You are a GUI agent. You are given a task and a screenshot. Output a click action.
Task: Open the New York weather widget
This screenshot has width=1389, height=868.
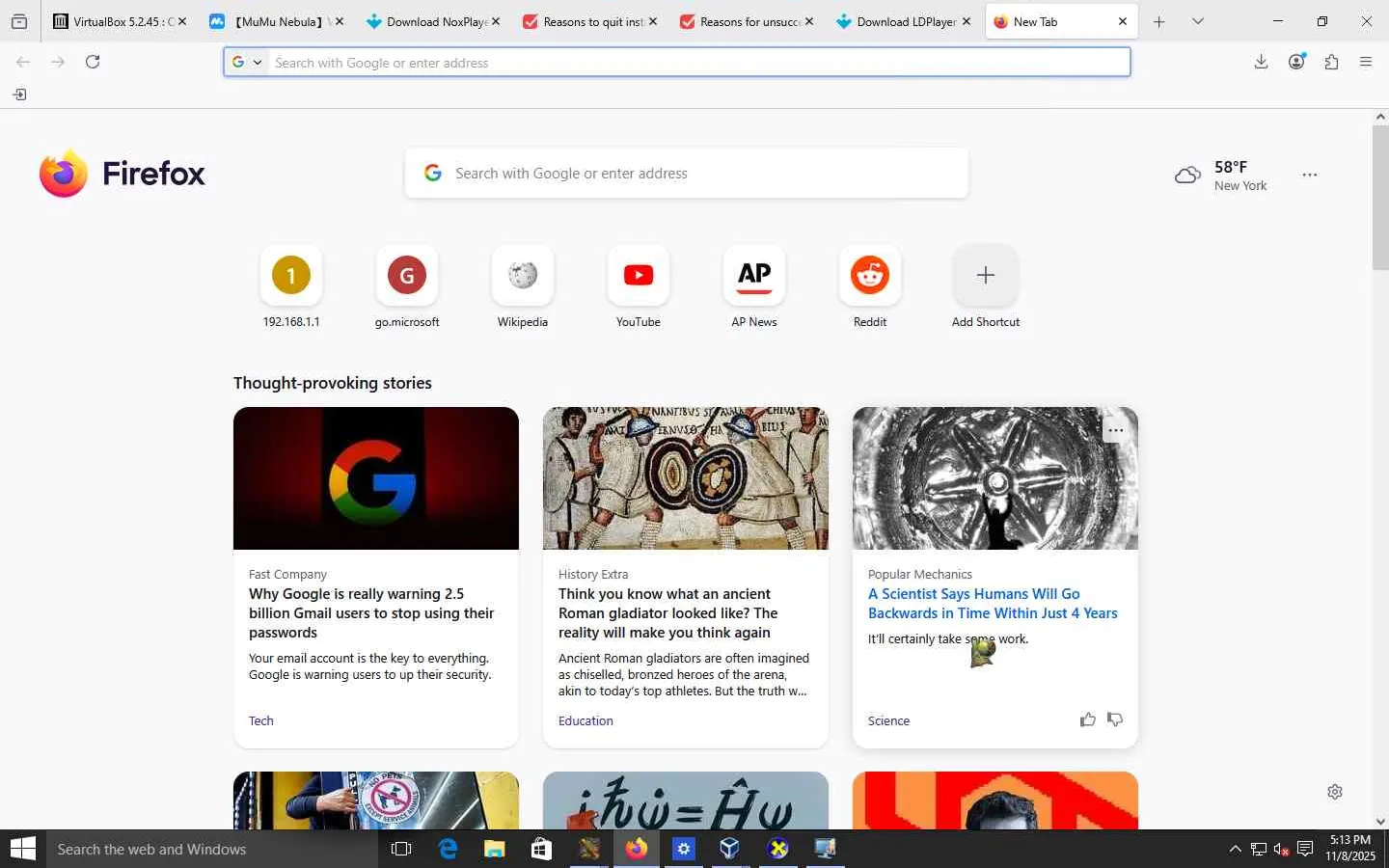1221,176
